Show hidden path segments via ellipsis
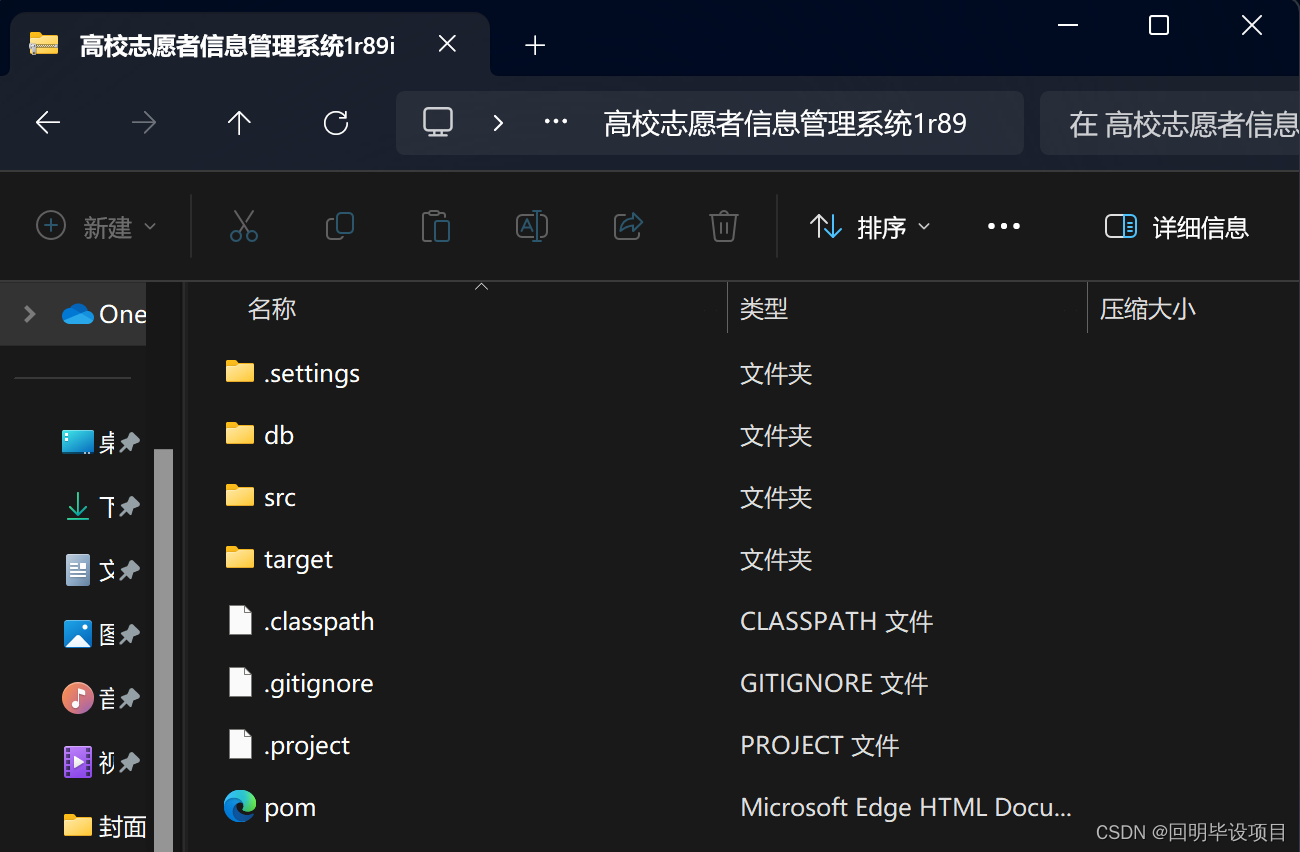The width and height of the screenshot is (1300, 852). [556, 122]
